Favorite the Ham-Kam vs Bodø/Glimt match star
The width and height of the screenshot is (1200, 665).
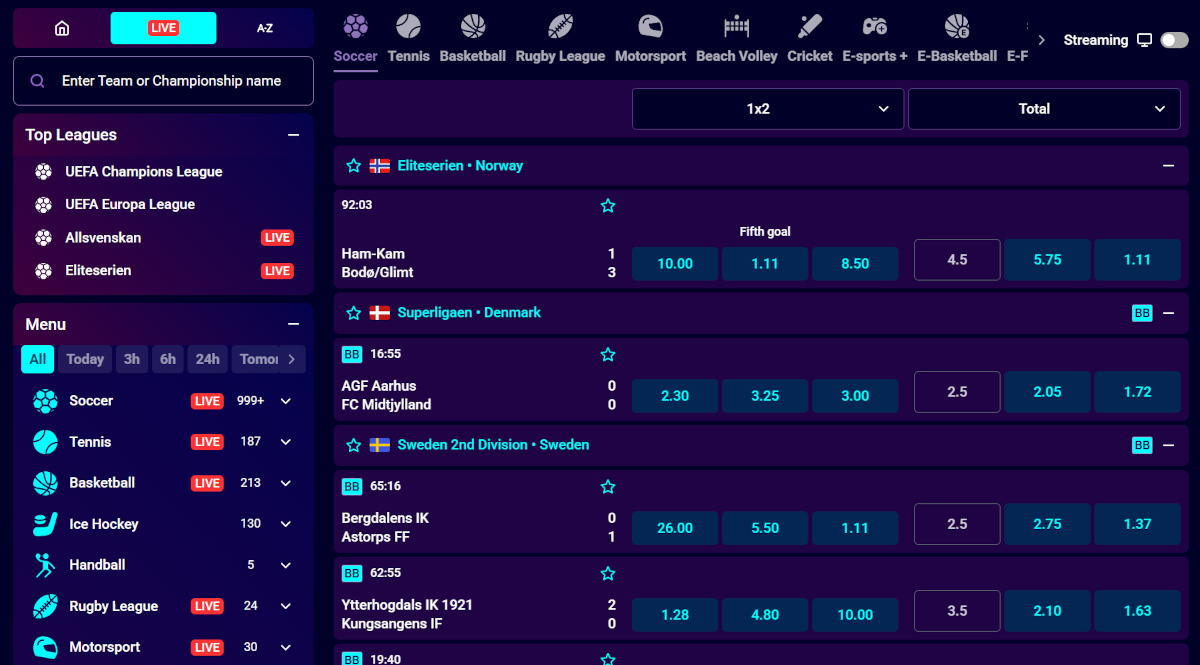point(607,205)
